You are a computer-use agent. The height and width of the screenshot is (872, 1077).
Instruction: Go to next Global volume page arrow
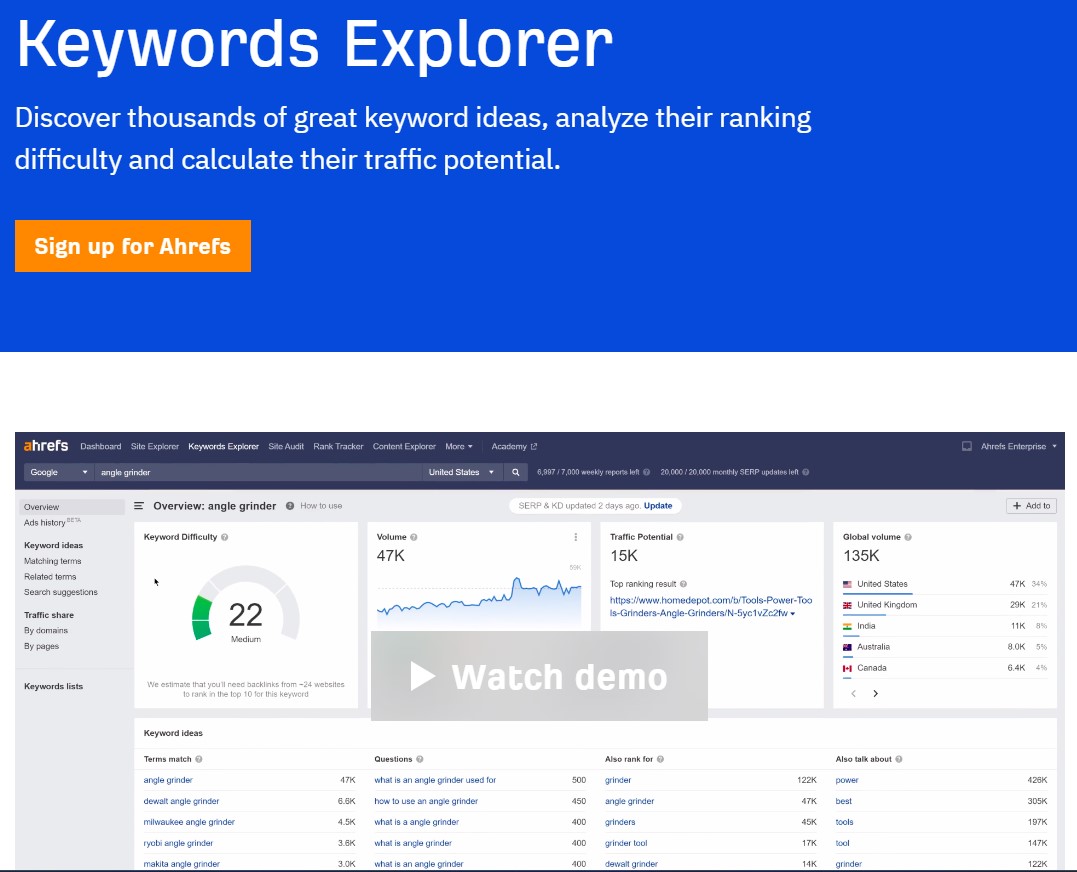tap(876, 693)
